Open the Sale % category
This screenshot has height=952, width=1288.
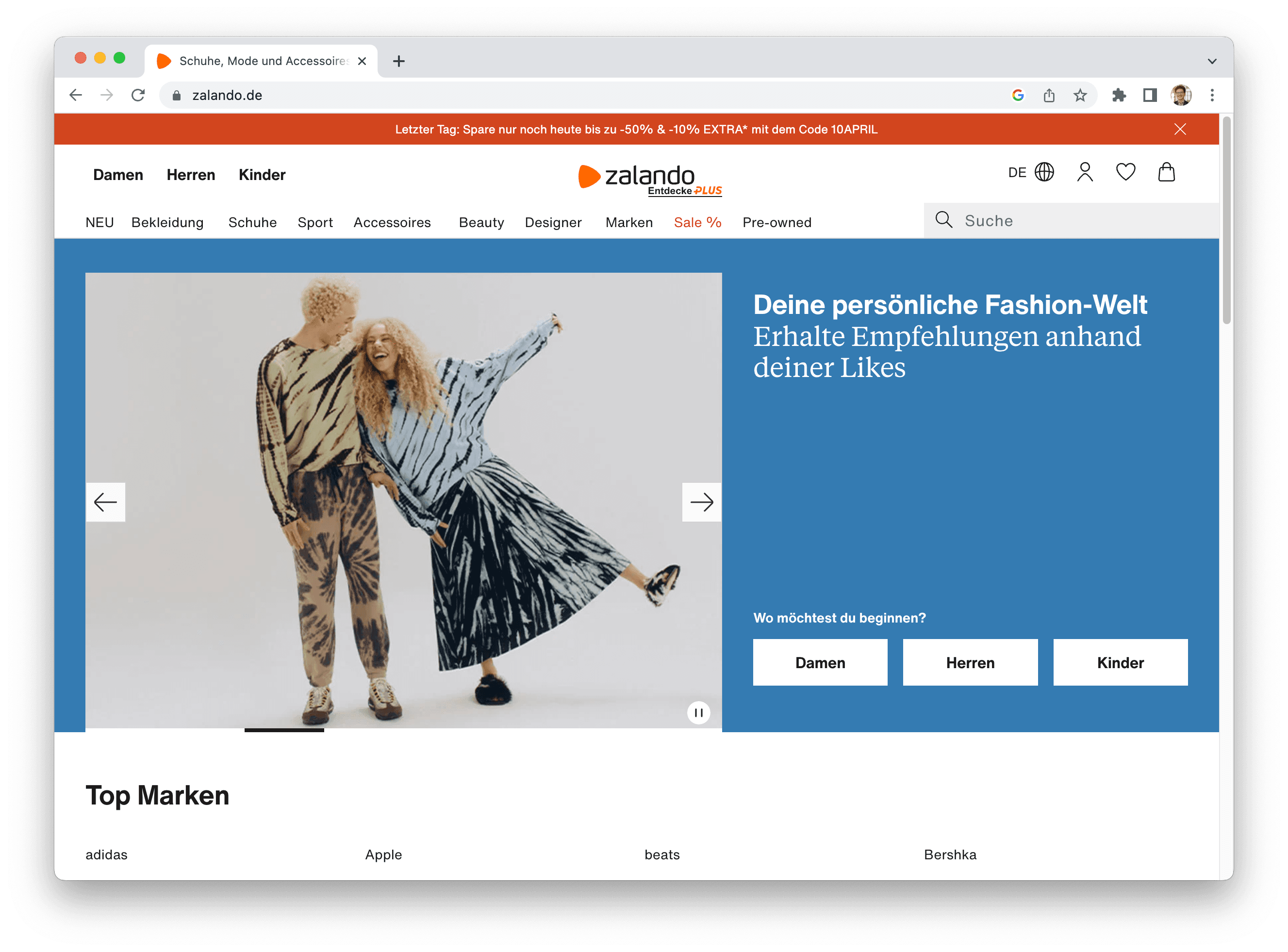point(697,222)
